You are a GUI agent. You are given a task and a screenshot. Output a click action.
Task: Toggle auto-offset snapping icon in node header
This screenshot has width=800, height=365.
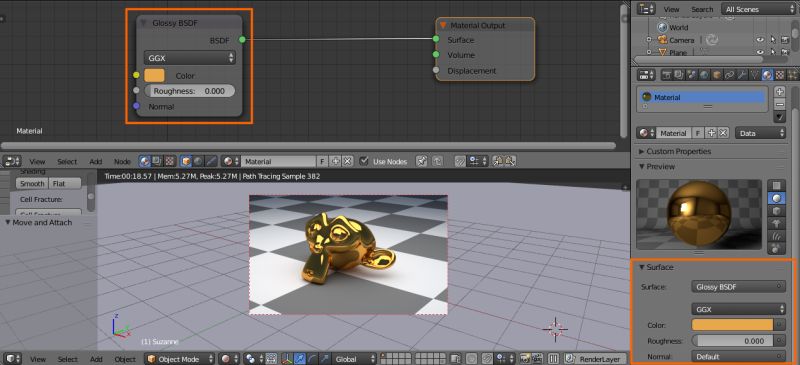461,161
